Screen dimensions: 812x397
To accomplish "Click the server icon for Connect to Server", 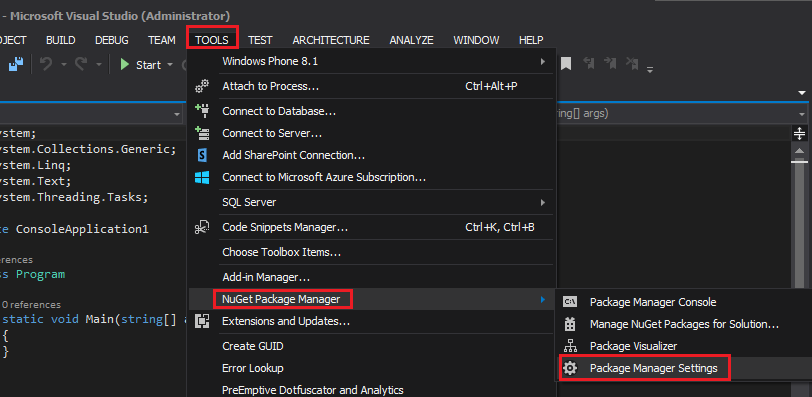I will tap(202, 133).
